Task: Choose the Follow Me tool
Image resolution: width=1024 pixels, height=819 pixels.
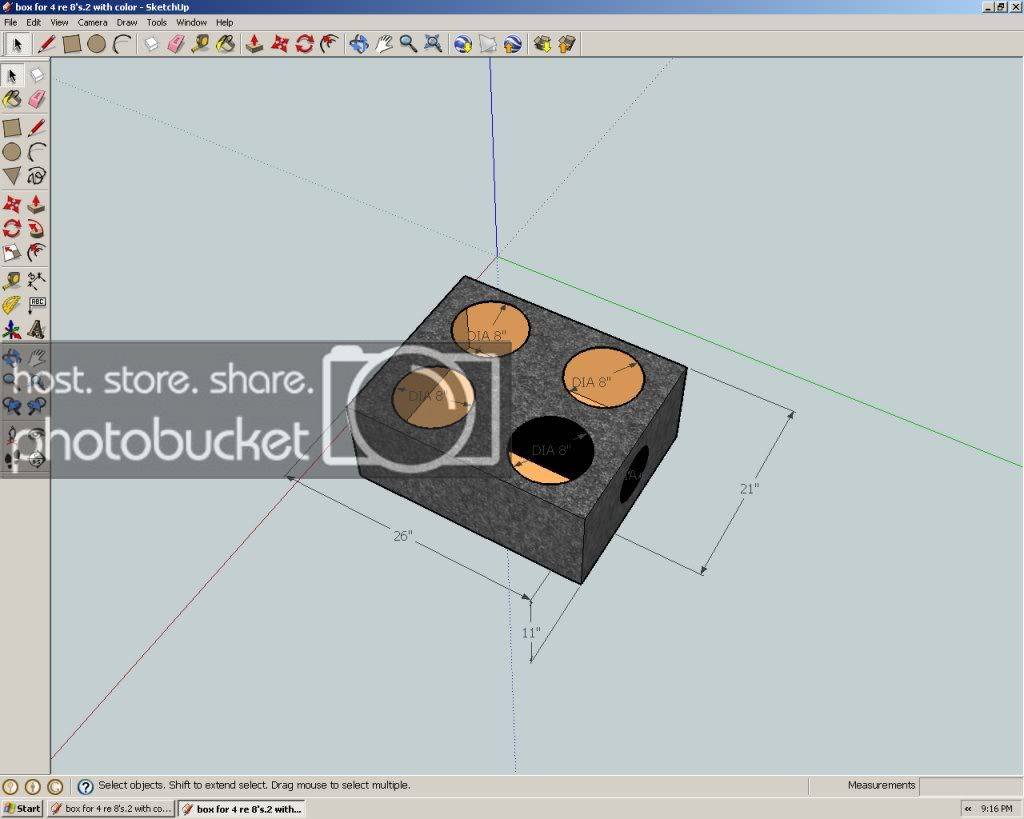Action: click(x=37, y=229)
